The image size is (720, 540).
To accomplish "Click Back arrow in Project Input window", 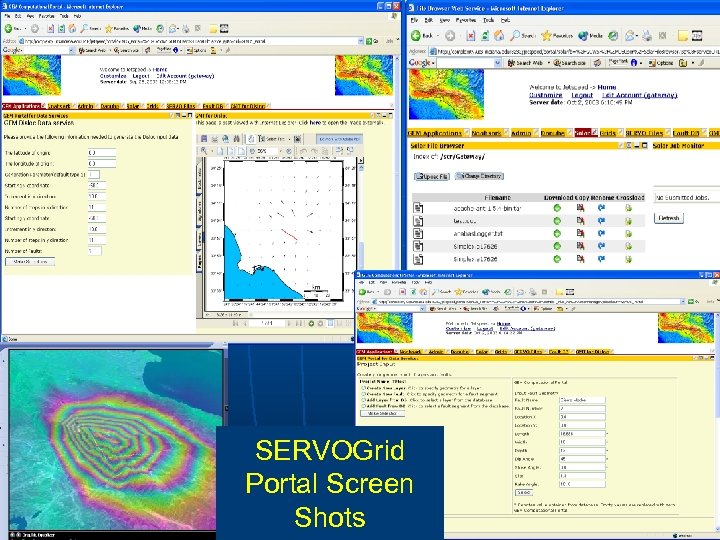I will point(362,292).
